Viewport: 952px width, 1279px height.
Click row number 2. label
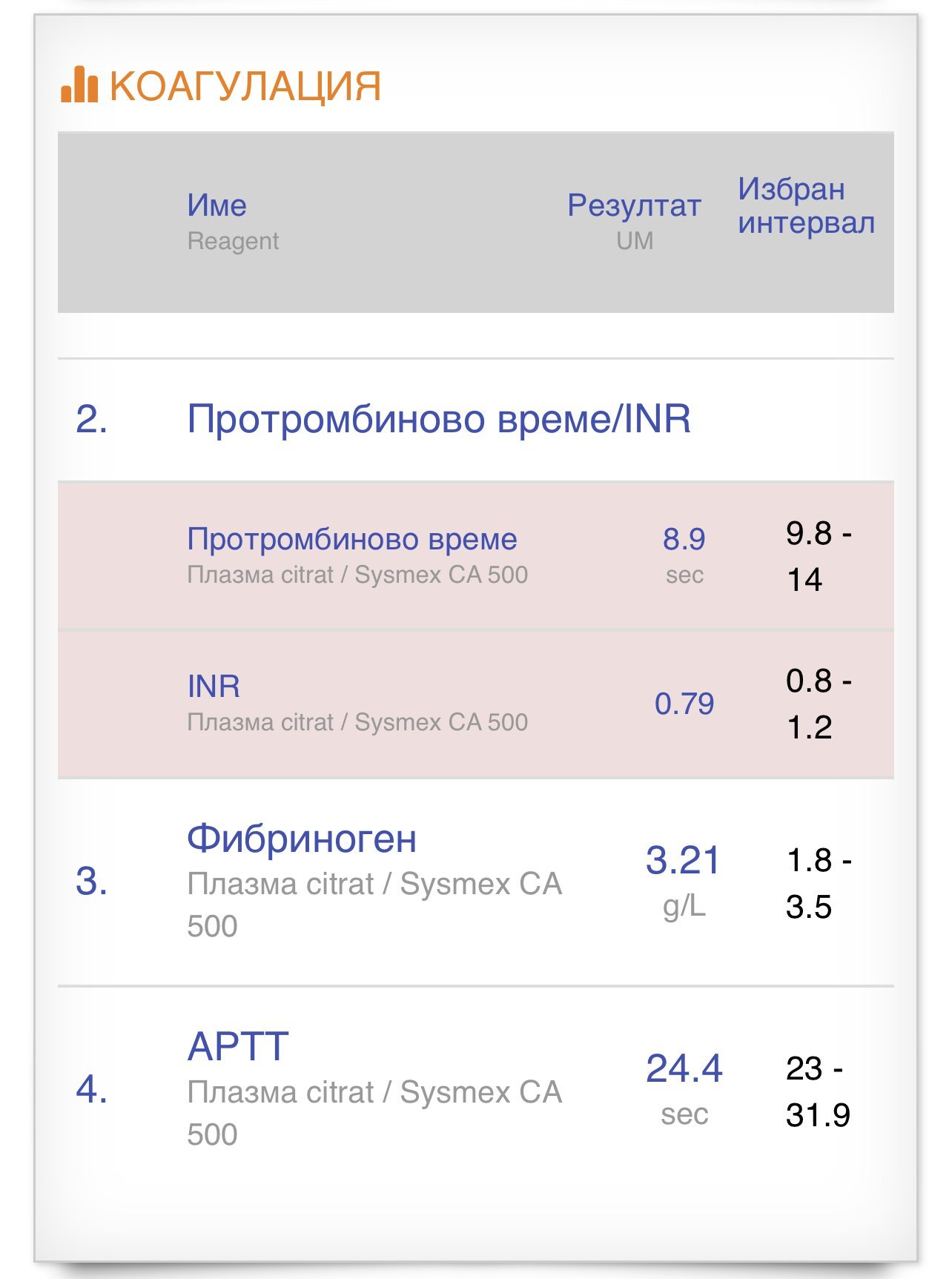coord(92,420)
